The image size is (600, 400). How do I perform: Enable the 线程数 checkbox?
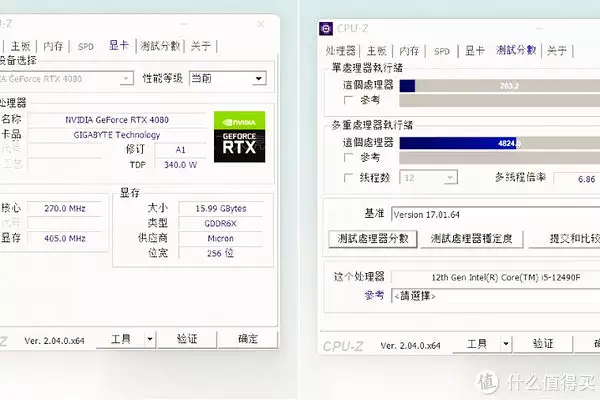[x=348, y=178]
